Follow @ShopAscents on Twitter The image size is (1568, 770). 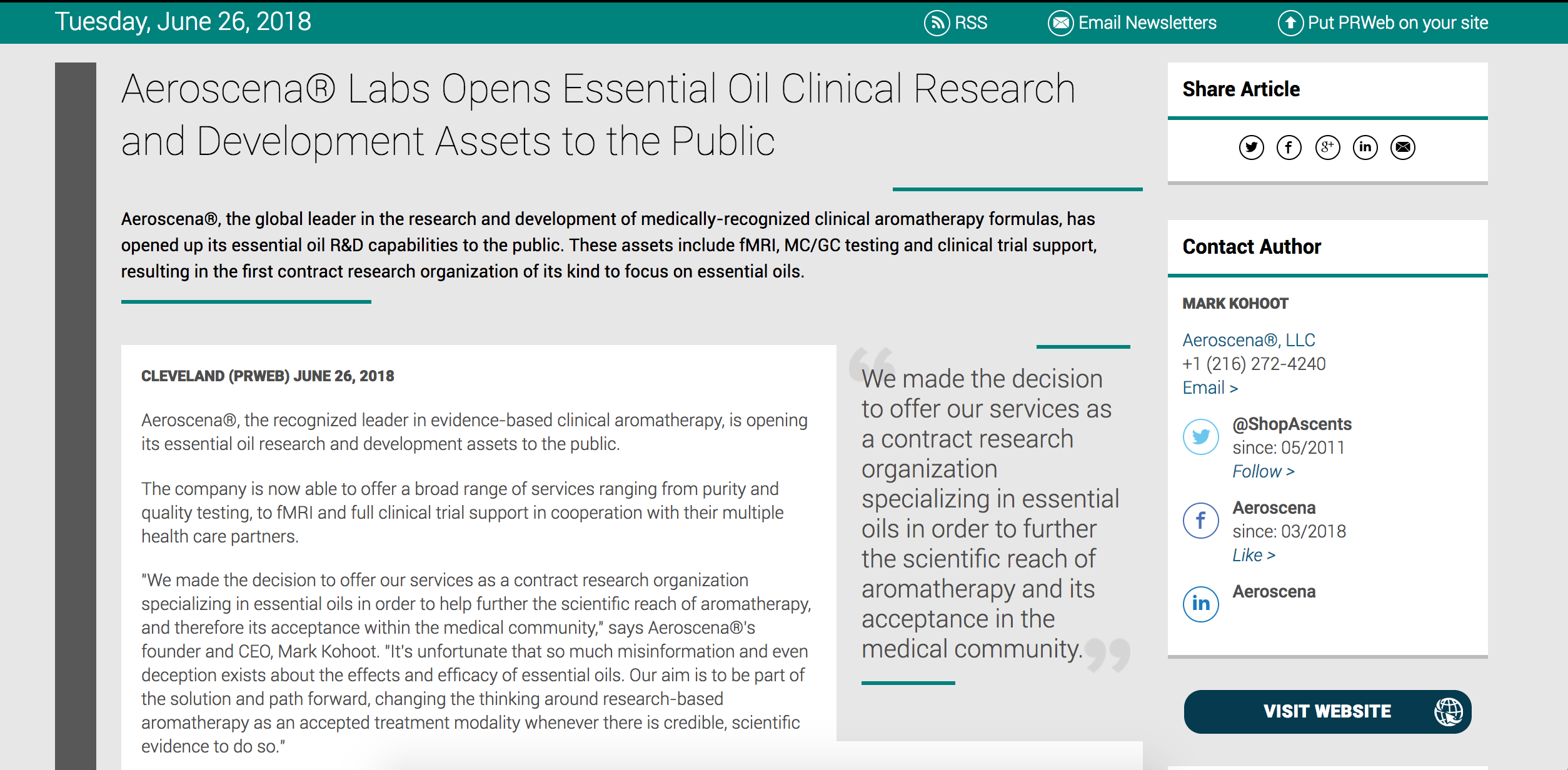(1263, 471)
